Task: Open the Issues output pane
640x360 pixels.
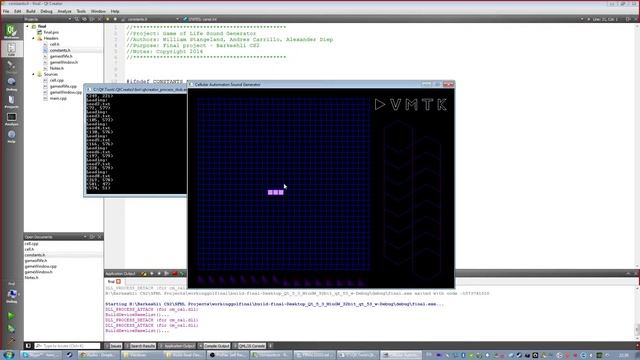Action: point(113,346)
